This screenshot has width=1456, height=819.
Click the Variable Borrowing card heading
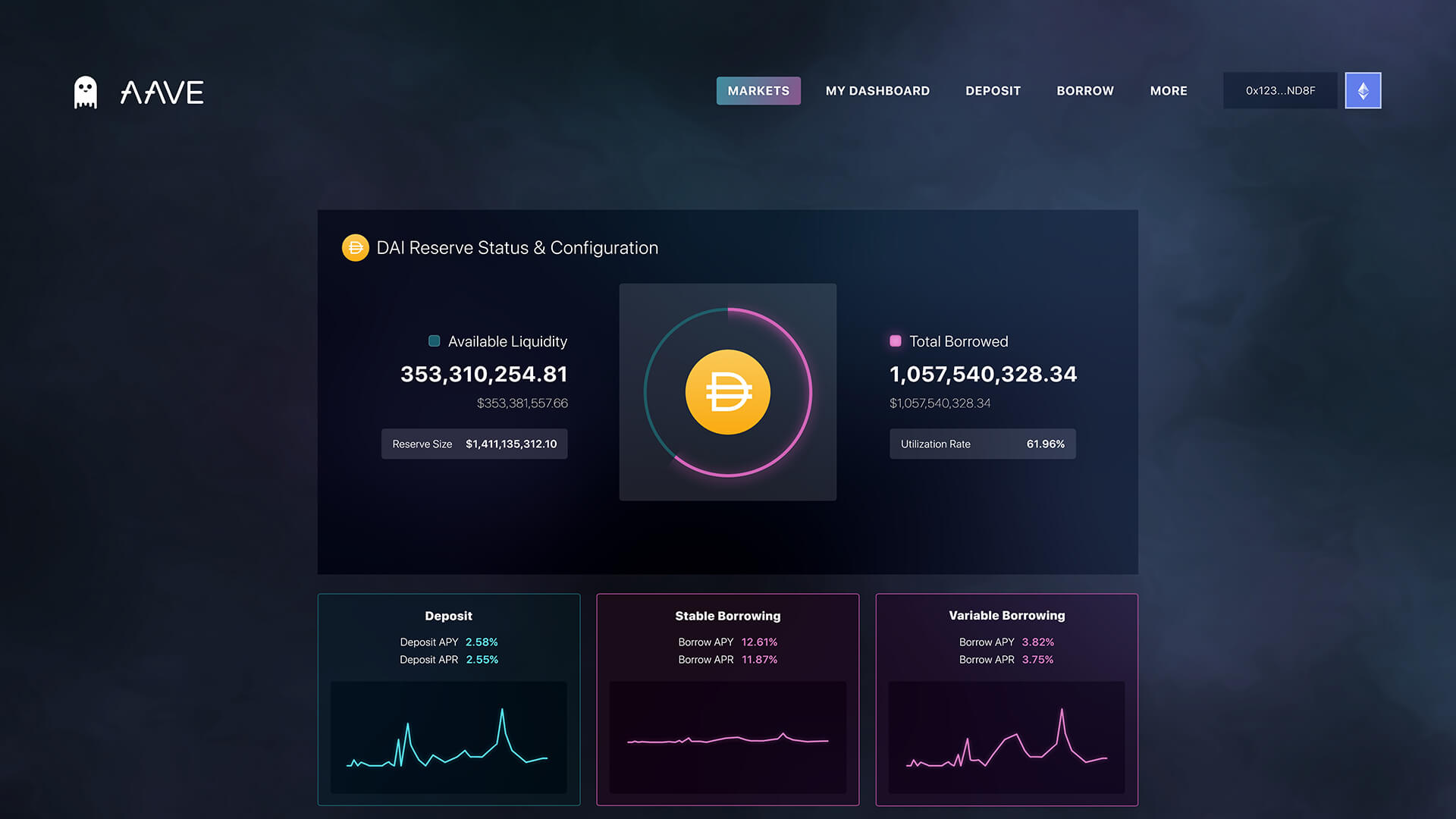[x=1006, y=616]
